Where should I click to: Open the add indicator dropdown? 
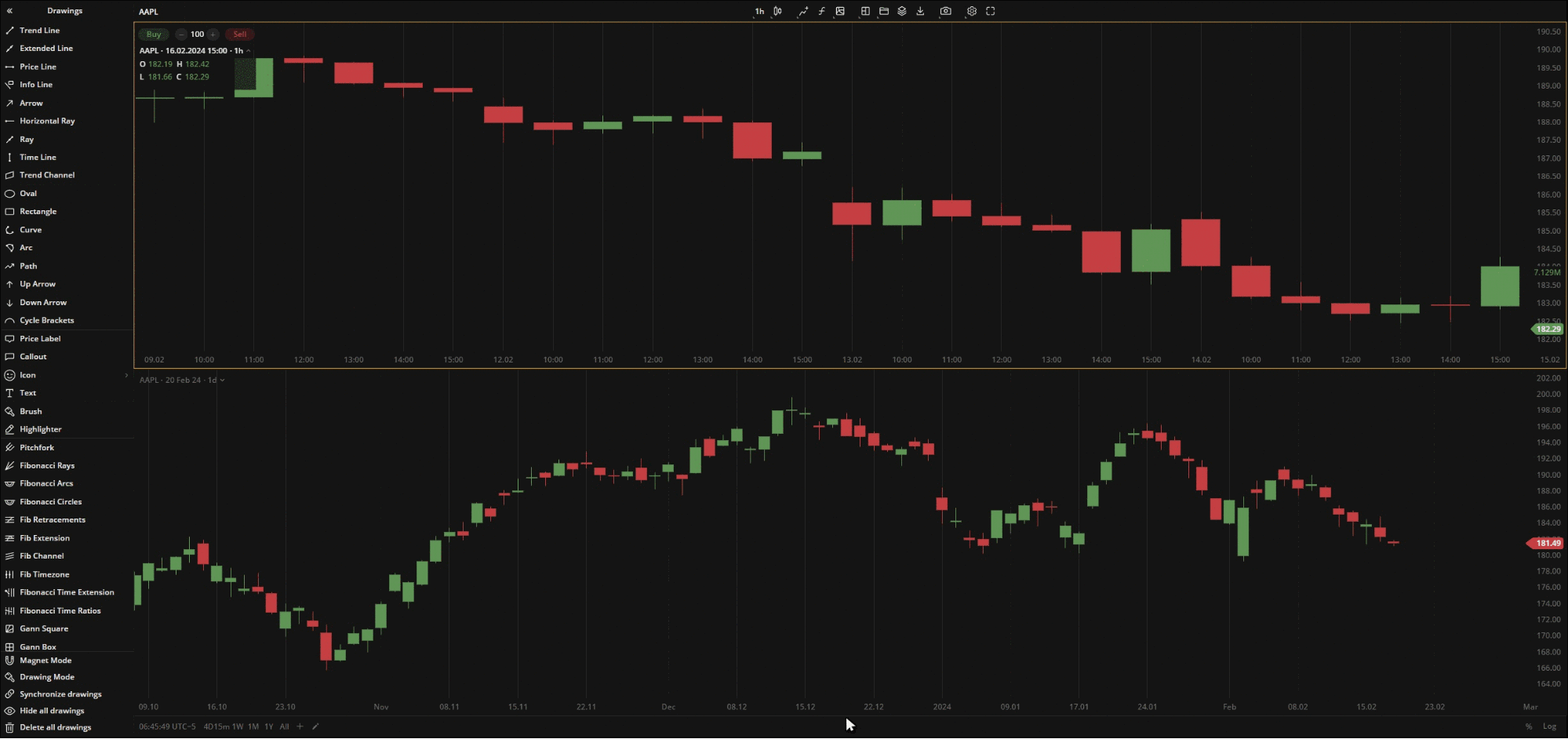coord(802,12)
